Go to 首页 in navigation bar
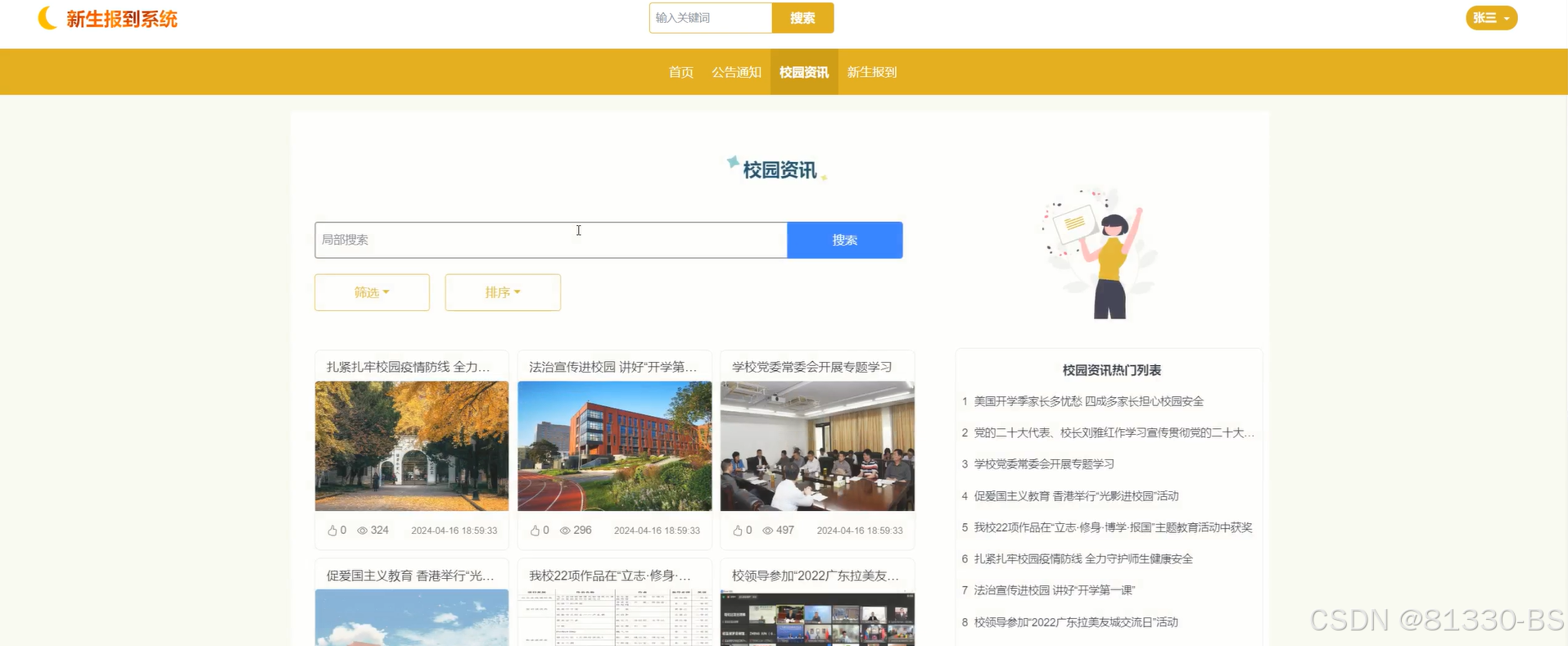 (x=681, y=72)
